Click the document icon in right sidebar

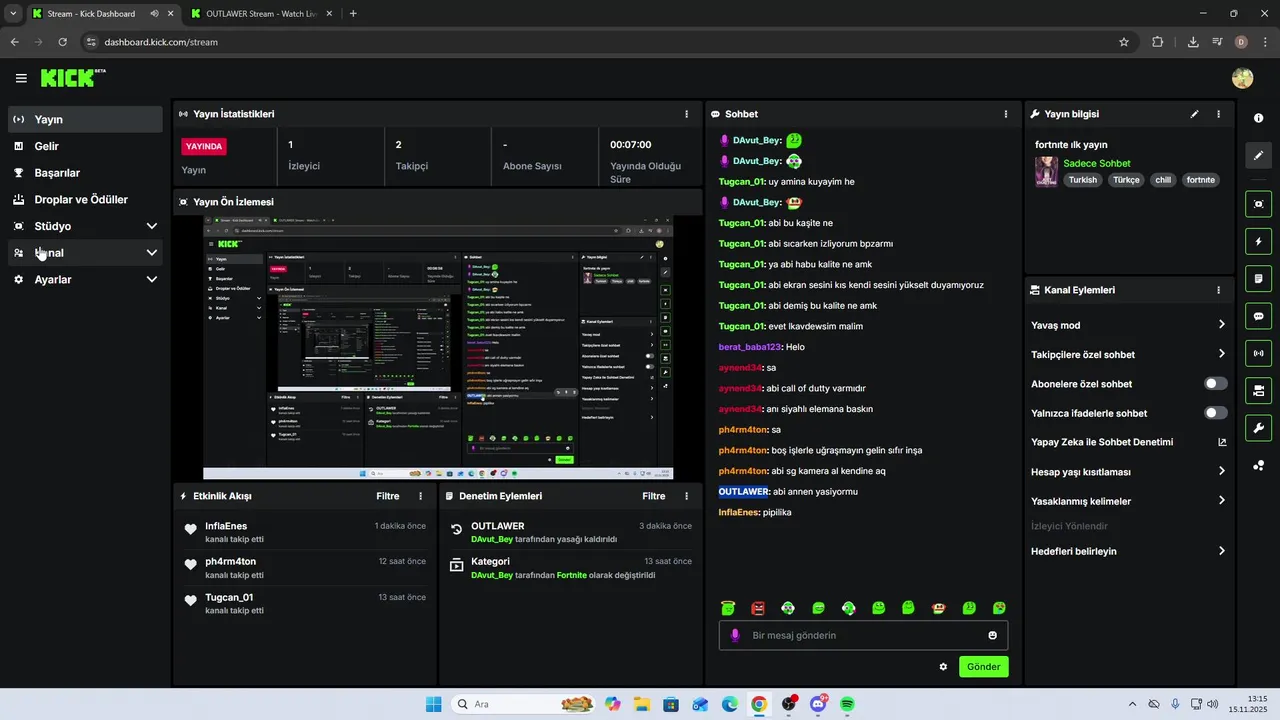(1258, 278)
